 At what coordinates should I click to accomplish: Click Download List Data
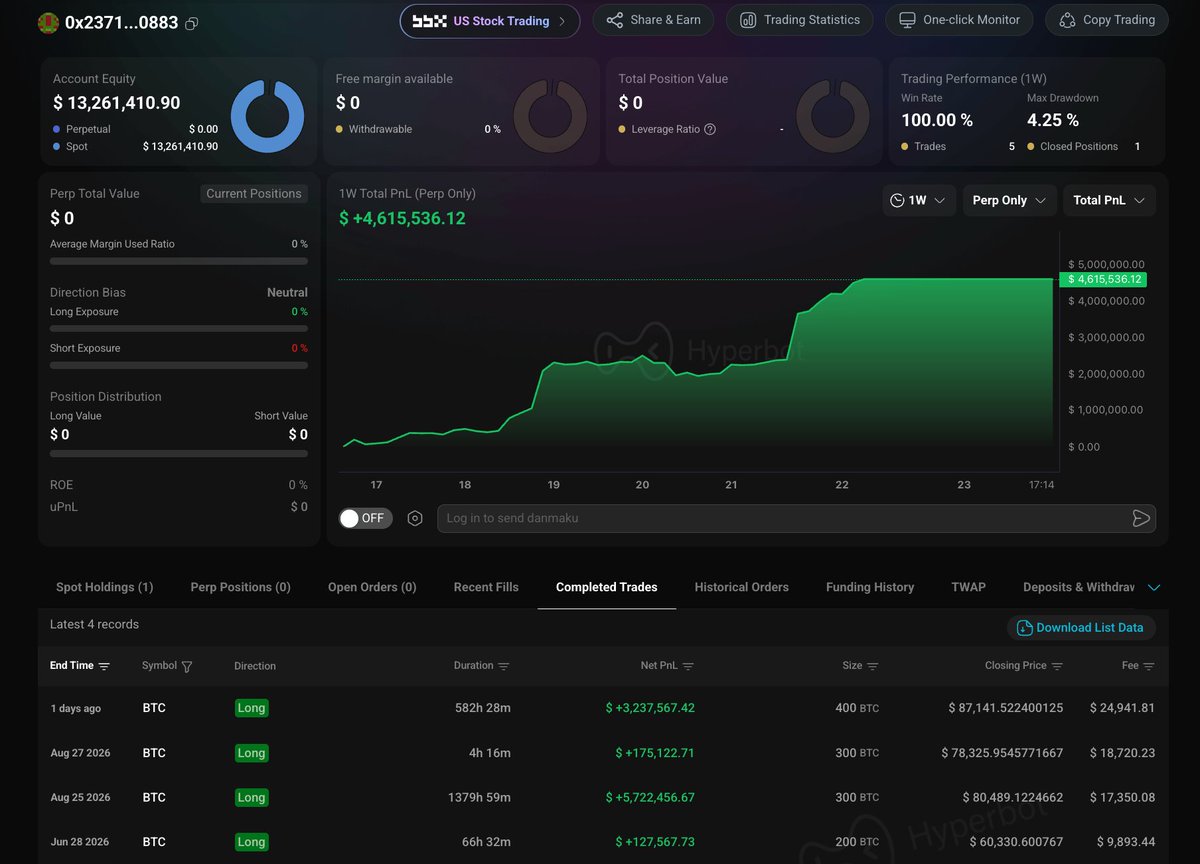pos(1081,628)
